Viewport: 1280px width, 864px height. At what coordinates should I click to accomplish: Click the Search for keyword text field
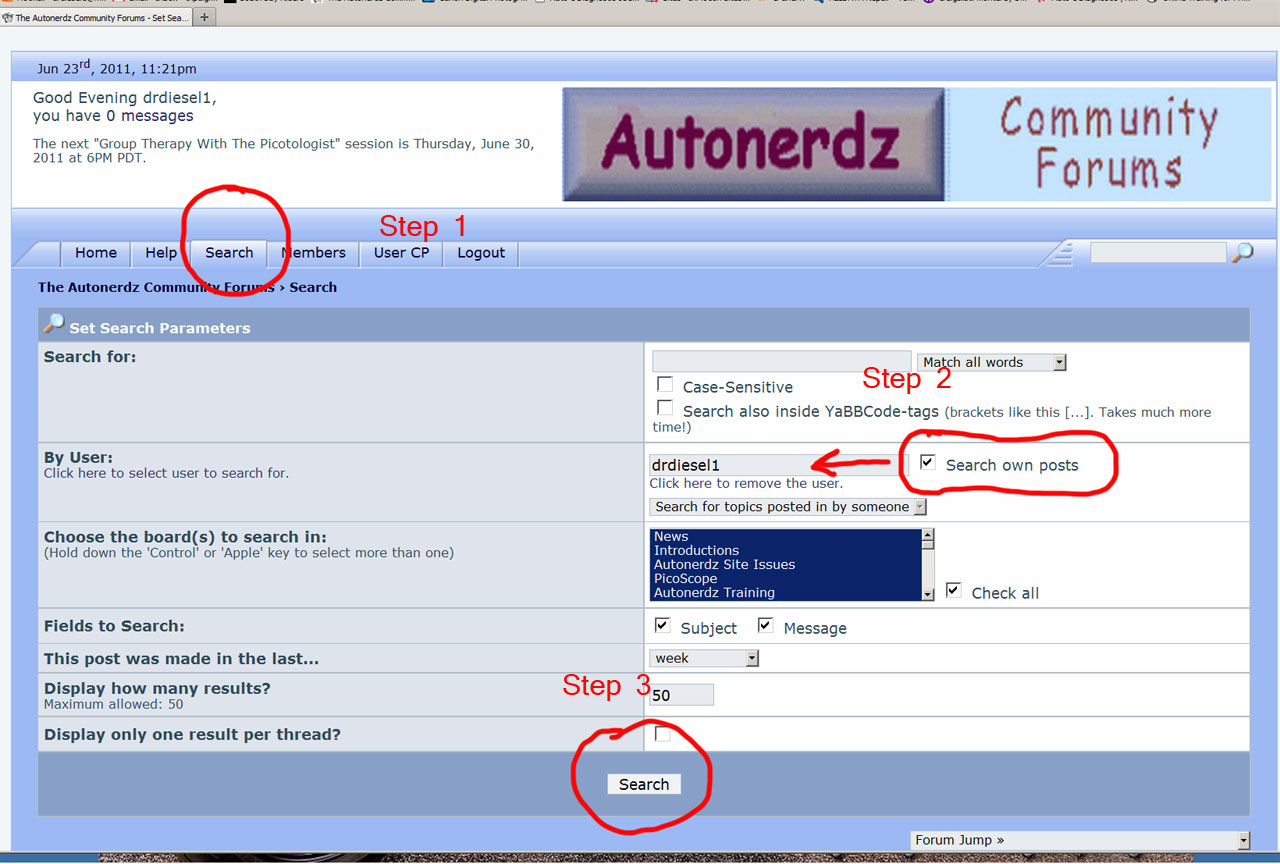[x=781, y=362]
